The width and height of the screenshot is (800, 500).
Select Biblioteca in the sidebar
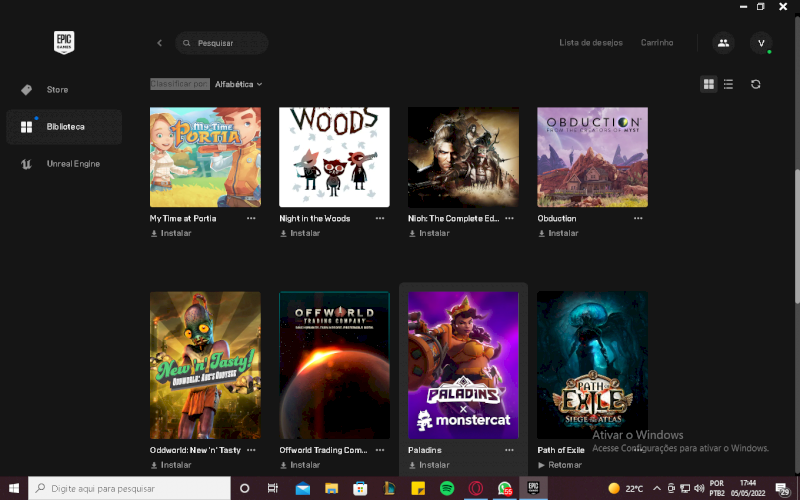pos(64,127)
